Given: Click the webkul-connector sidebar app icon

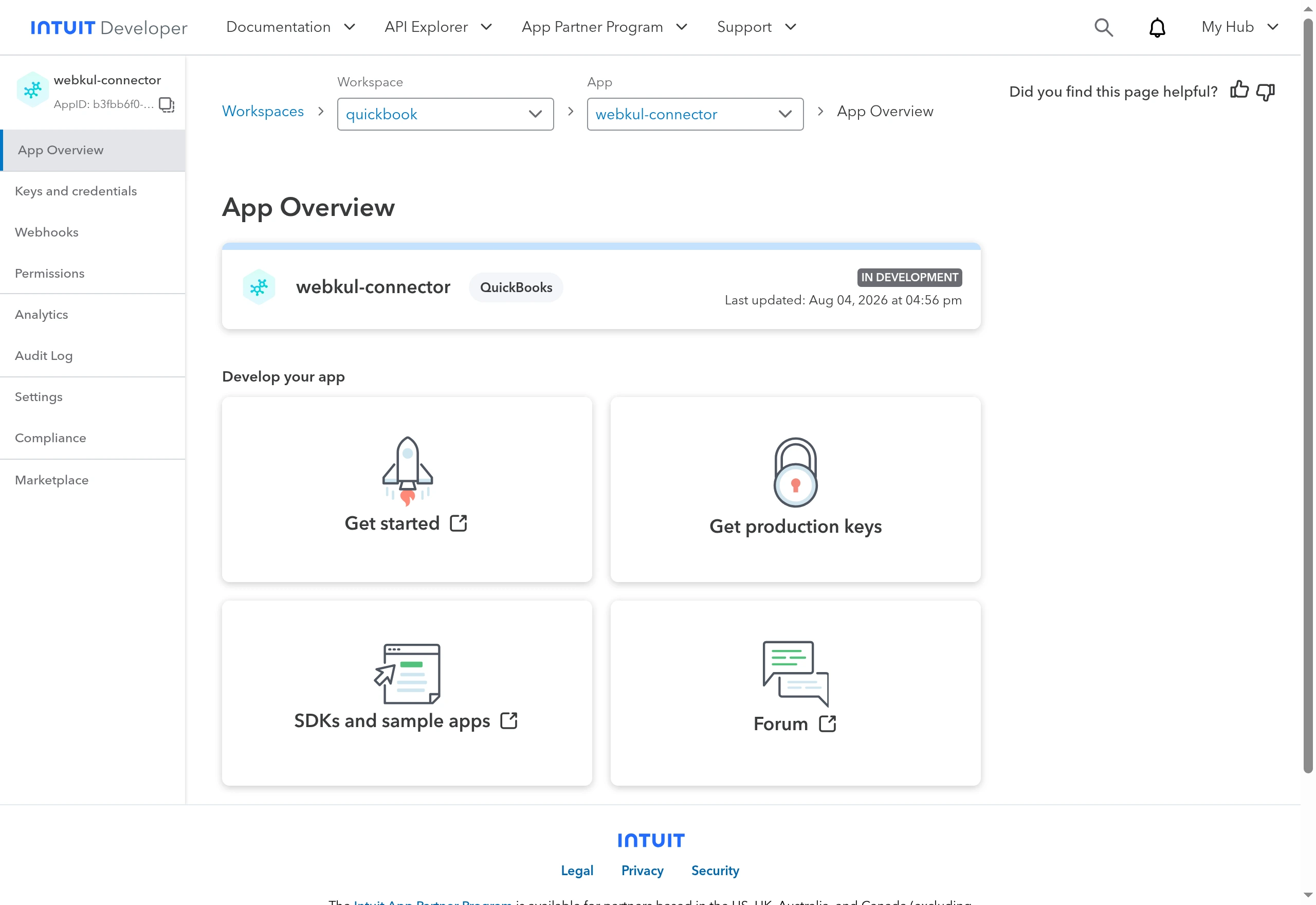Looking at the screenshot, I should pos(32,89).
